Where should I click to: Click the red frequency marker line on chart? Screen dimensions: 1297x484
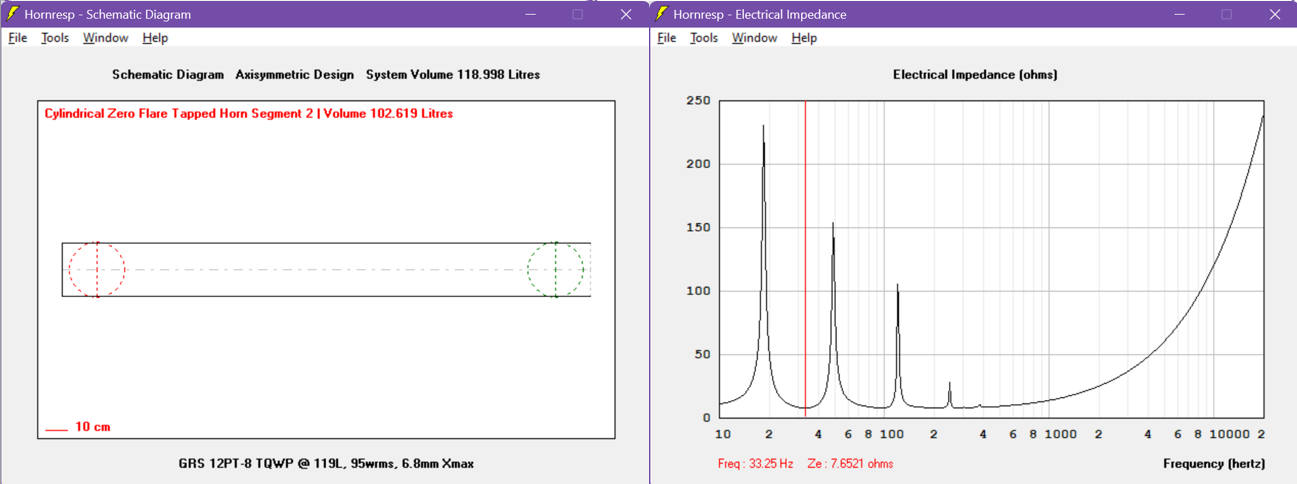pyautogui.click(x=806, y=259)
